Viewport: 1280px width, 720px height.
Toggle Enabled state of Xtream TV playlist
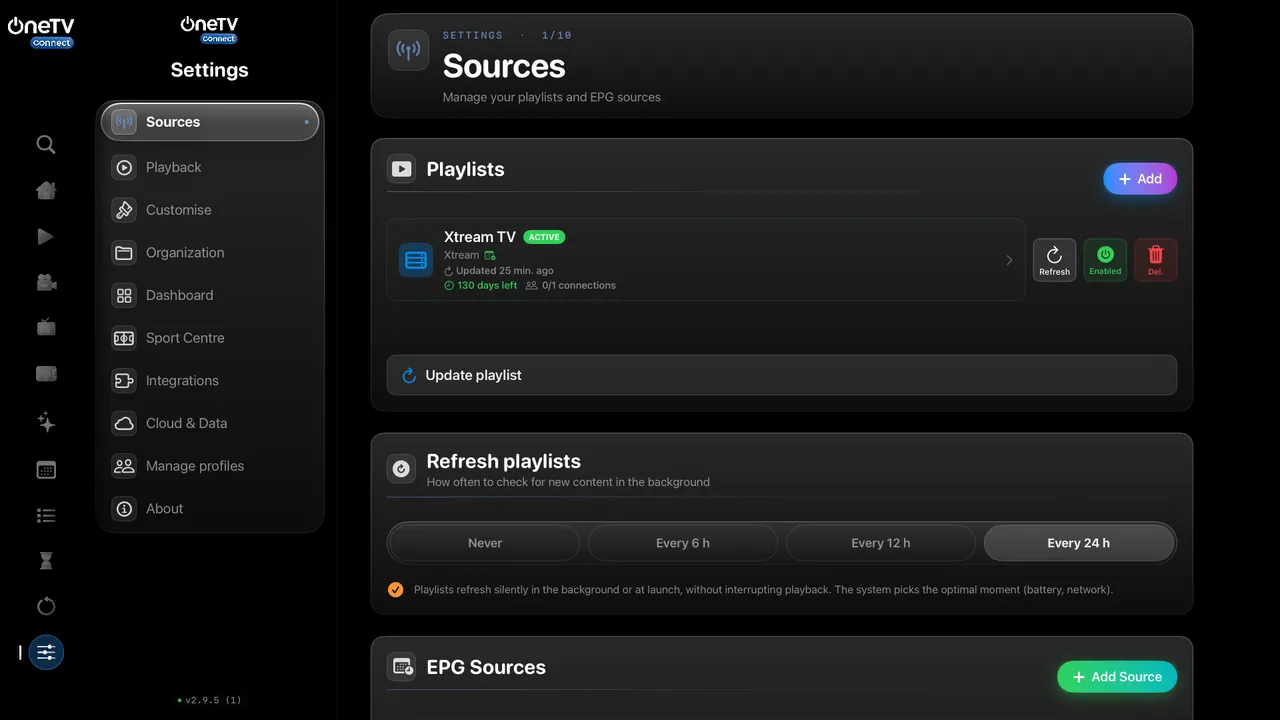click(1105, 260)
